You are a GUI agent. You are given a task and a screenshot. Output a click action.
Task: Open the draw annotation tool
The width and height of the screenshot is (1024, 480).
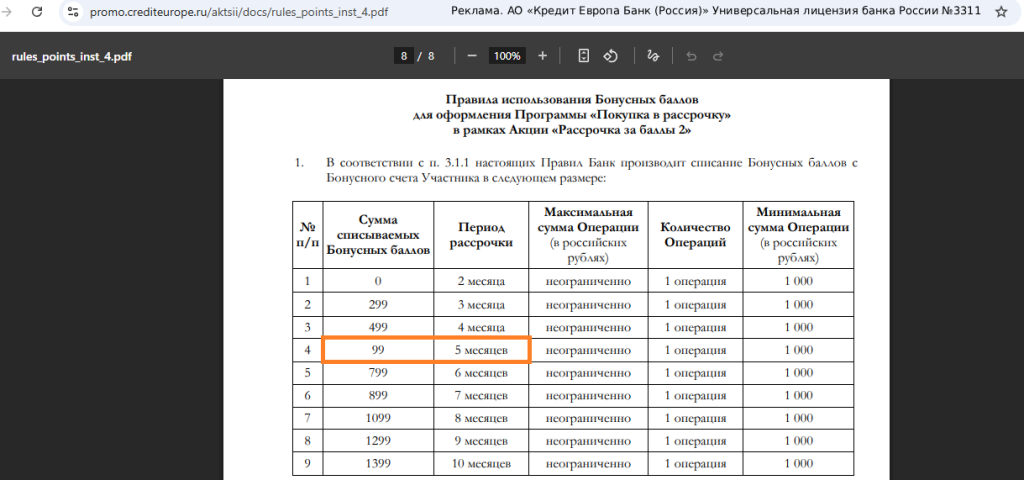click(x=654, y=56)
